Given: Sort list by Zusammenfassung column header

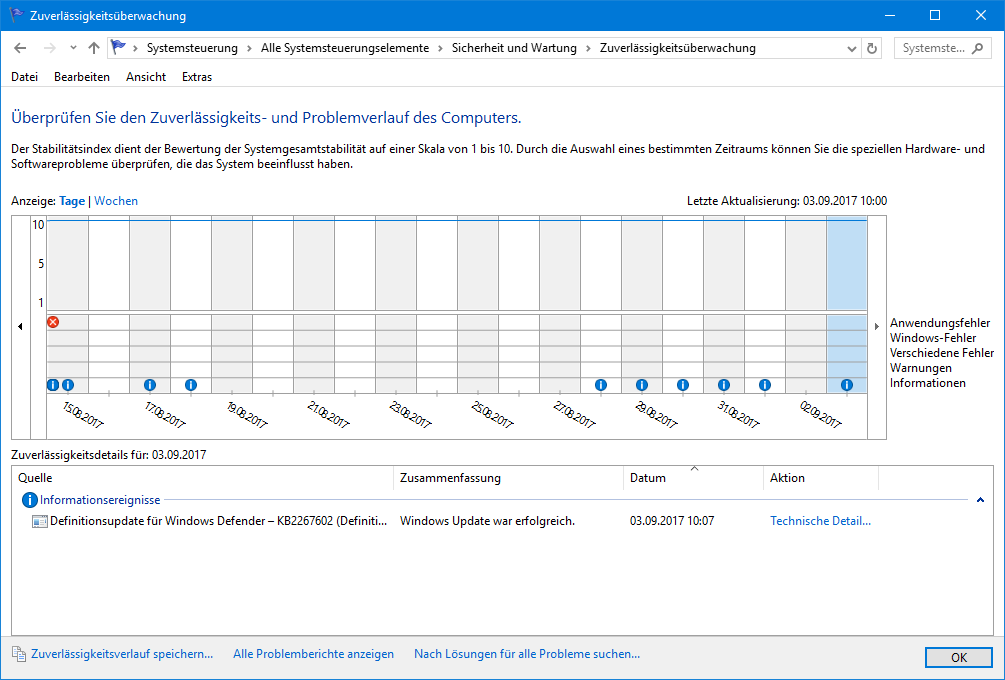Looking at the screenshot, I should click(508, 478).
